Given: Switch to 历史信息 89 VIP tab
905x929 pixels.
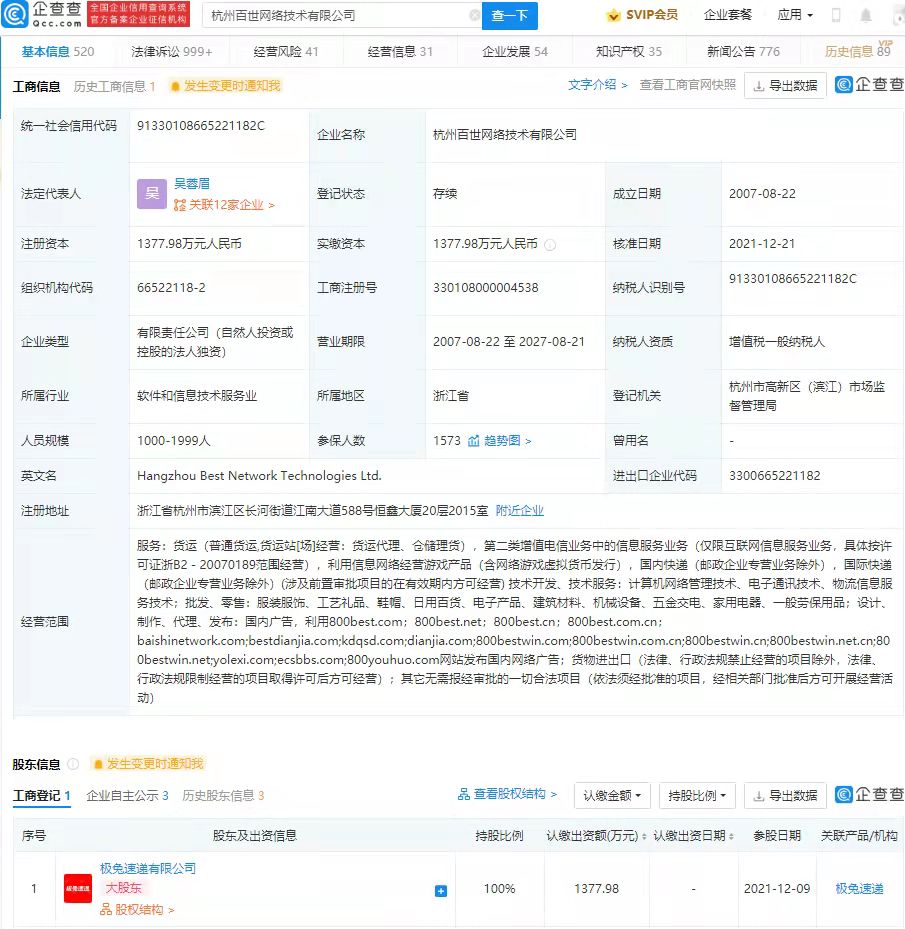Looking at the screenshot, I should pyautogui.click(x=858, y=51).
